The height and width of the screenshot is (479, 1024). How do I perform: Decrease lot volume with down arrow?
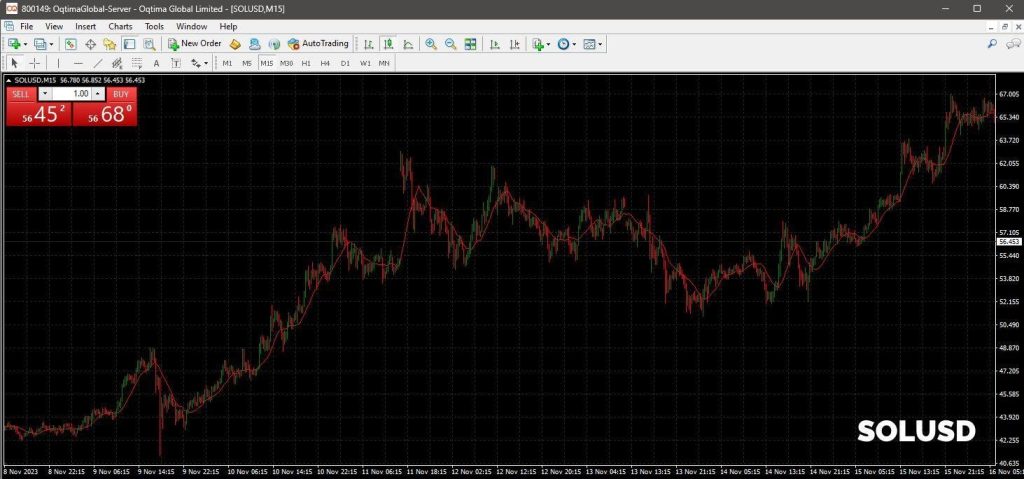44,93
